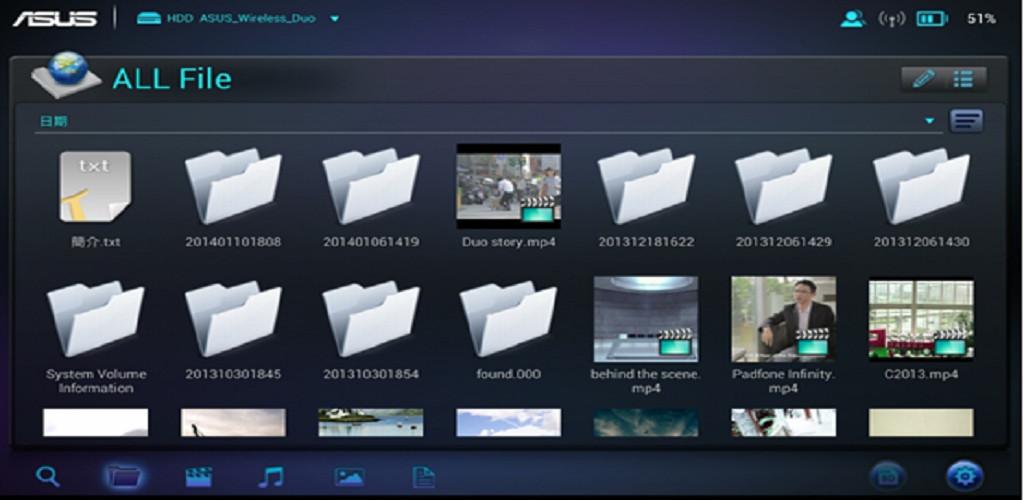This screenshot has width=1024, height=500.
Task: Open the found.000 folder
Action: 508,319
